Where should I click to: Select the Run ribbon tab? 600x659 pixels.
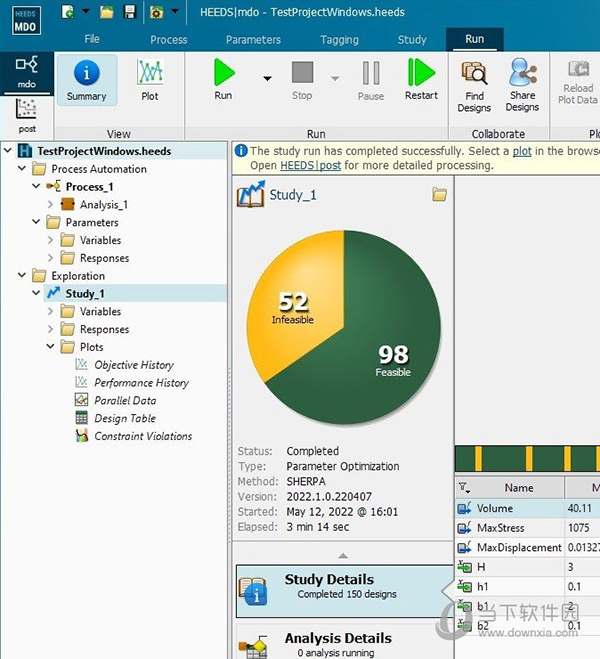pyautogui.click(x=475, y=39)
